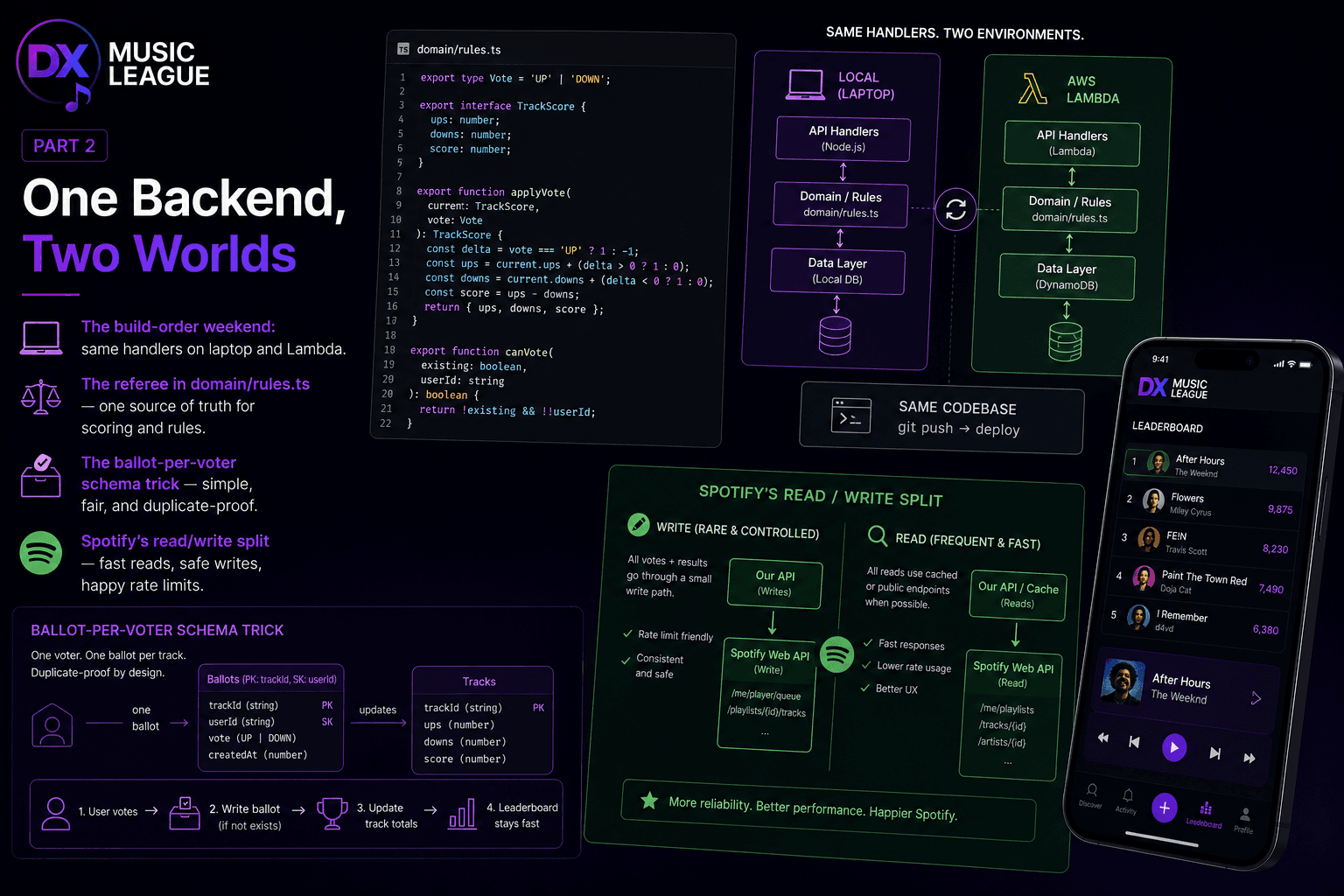Click the user icon beside 1. User votes

tap(56, 814)
